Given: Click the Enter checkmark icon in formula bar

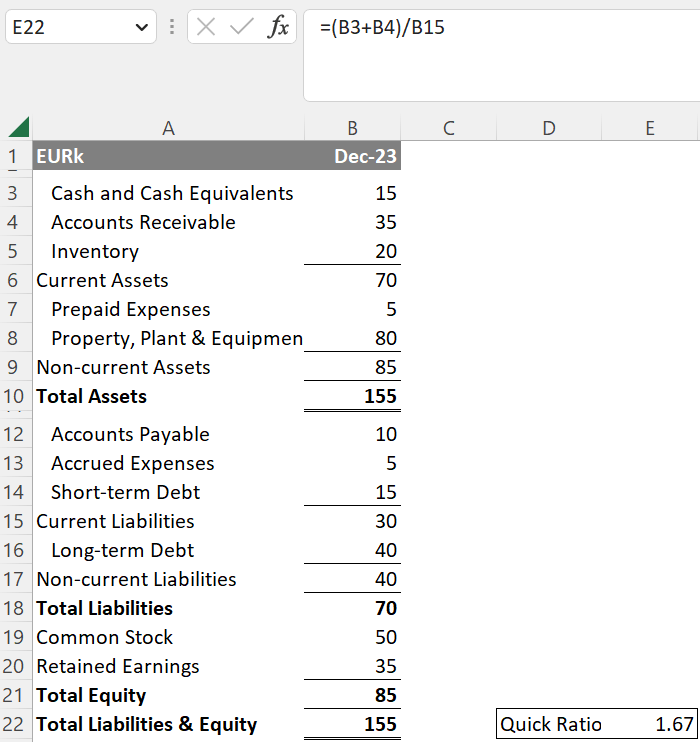Looking at the screenshot, I should click(x=242, y=28).
